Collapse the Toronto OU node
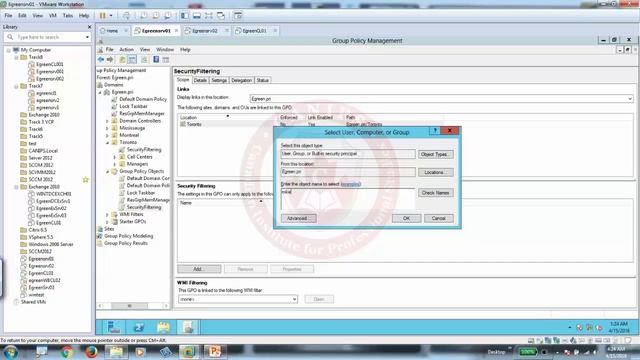This screenshot has height=360, width=640. (x=107, y=142)
